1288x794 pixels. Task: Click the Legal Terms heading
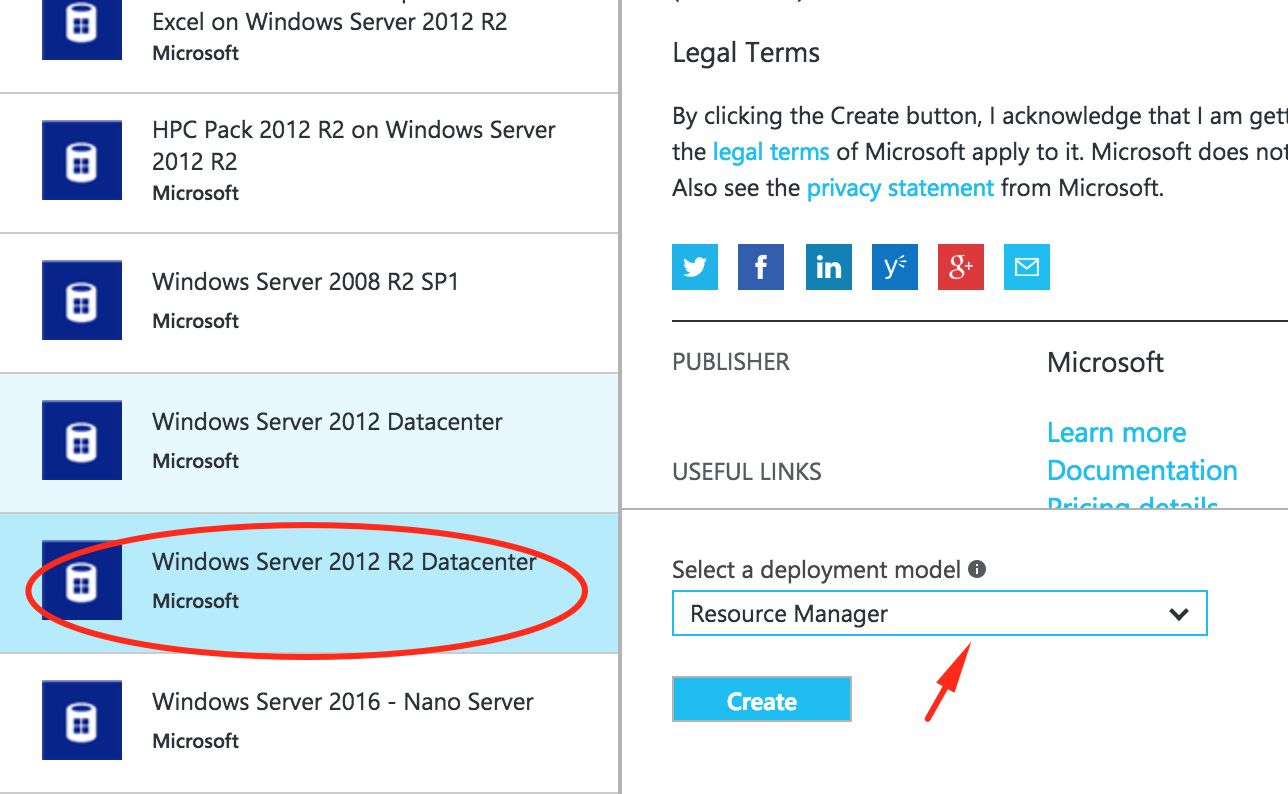click(x=746, y=53)
